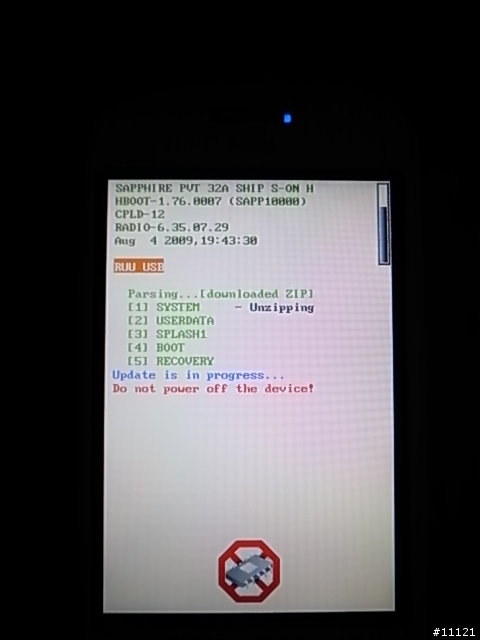Click 'Update is in progress...' message

(x=198, y=375)
